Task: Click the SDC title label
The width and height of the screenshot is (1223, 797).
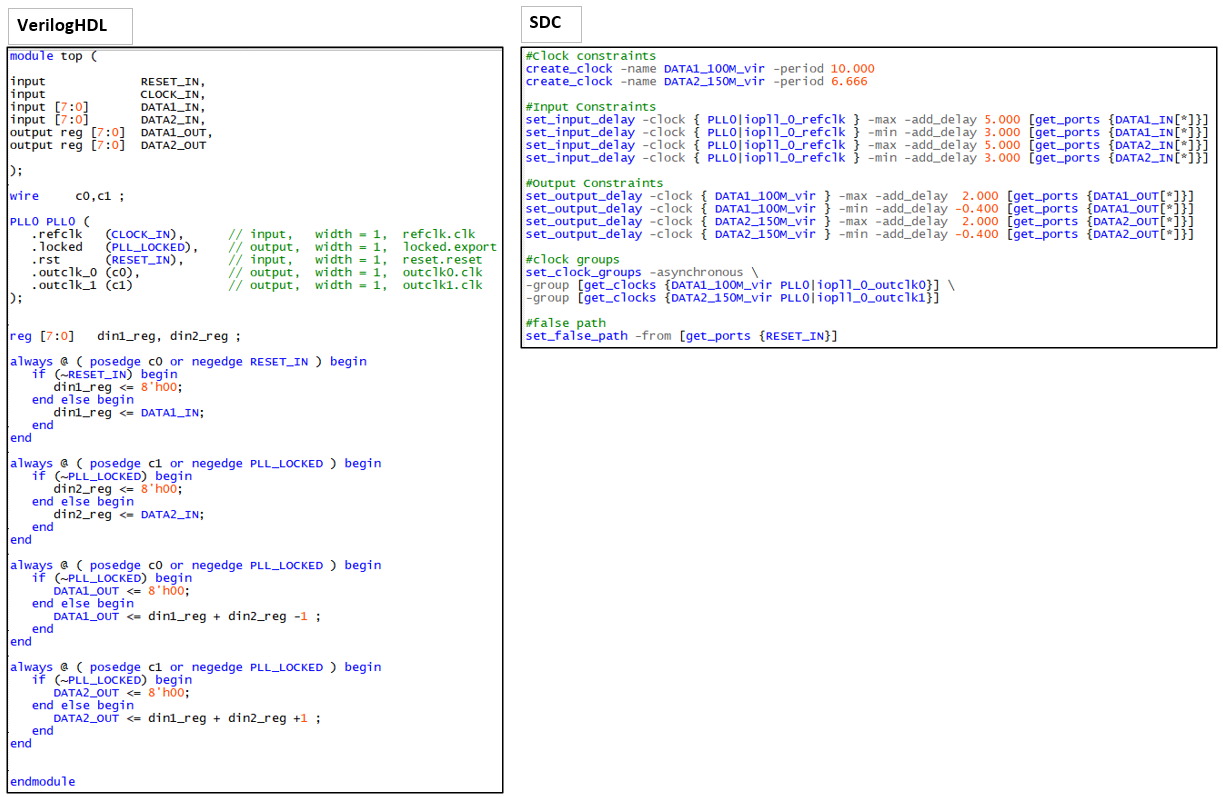Action: [544, 24]
